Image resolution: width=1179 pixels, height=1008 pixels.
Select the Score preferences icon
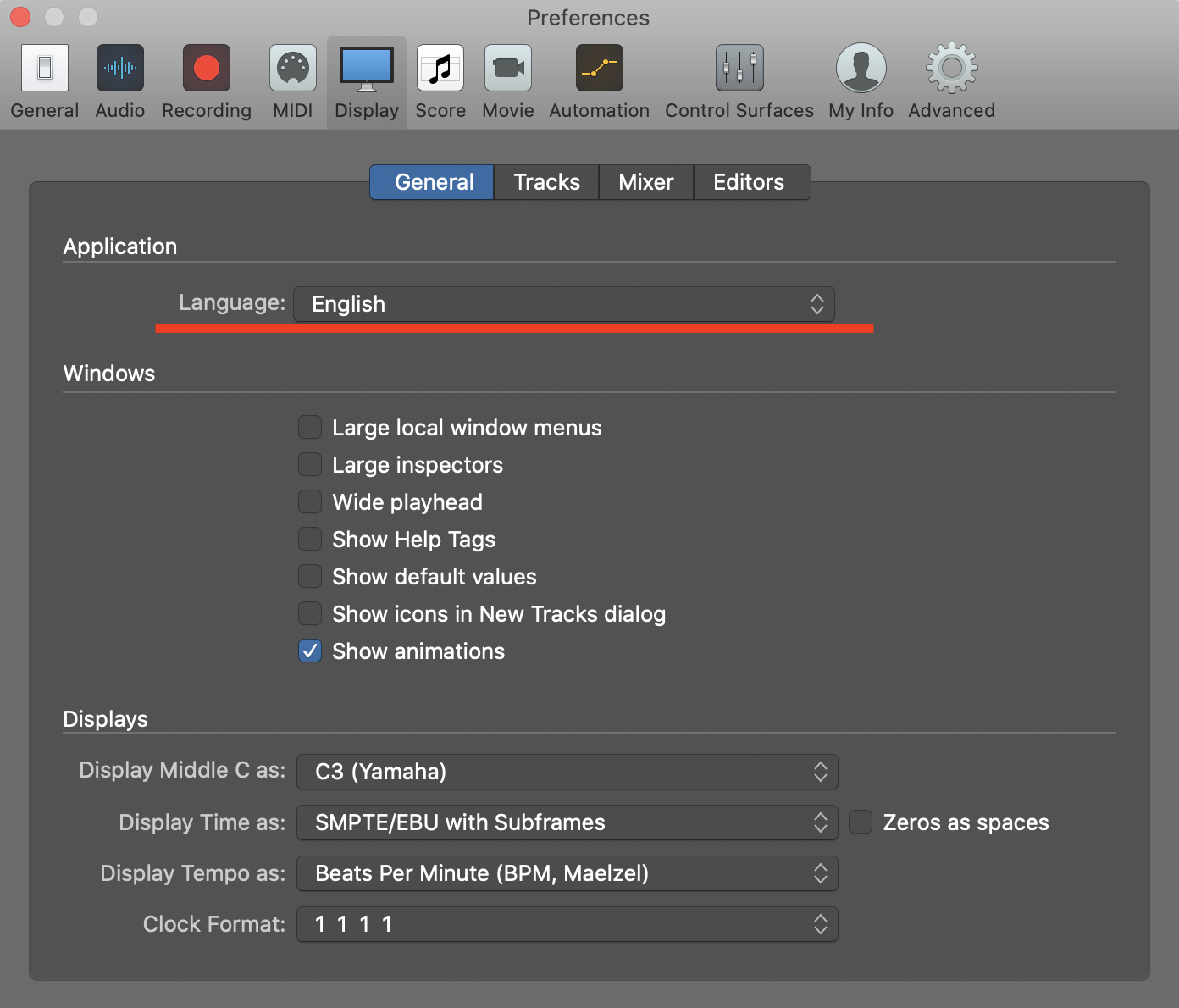[440, 69]
